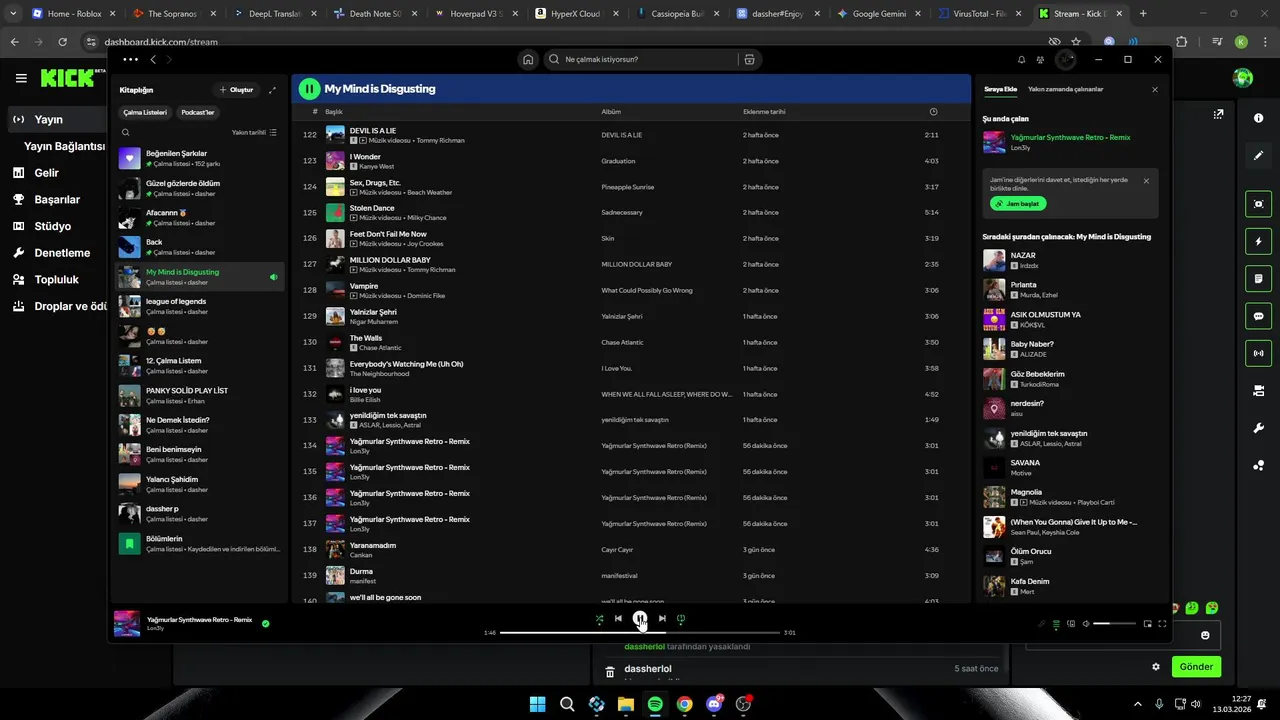Click the Gönder button in Kick chat
The image size is (1280, 720).
[1196, 666]
